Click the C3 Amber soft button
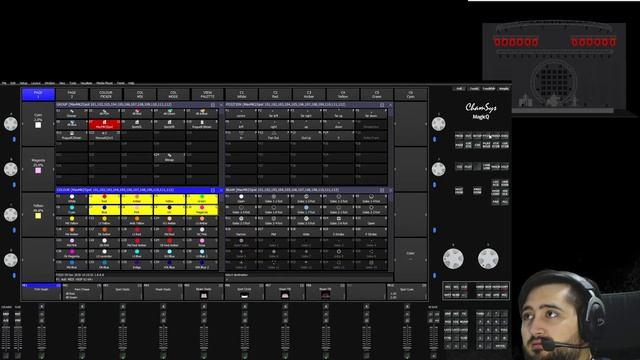Viewport: 640px width, 360px height. pos(309,95)
